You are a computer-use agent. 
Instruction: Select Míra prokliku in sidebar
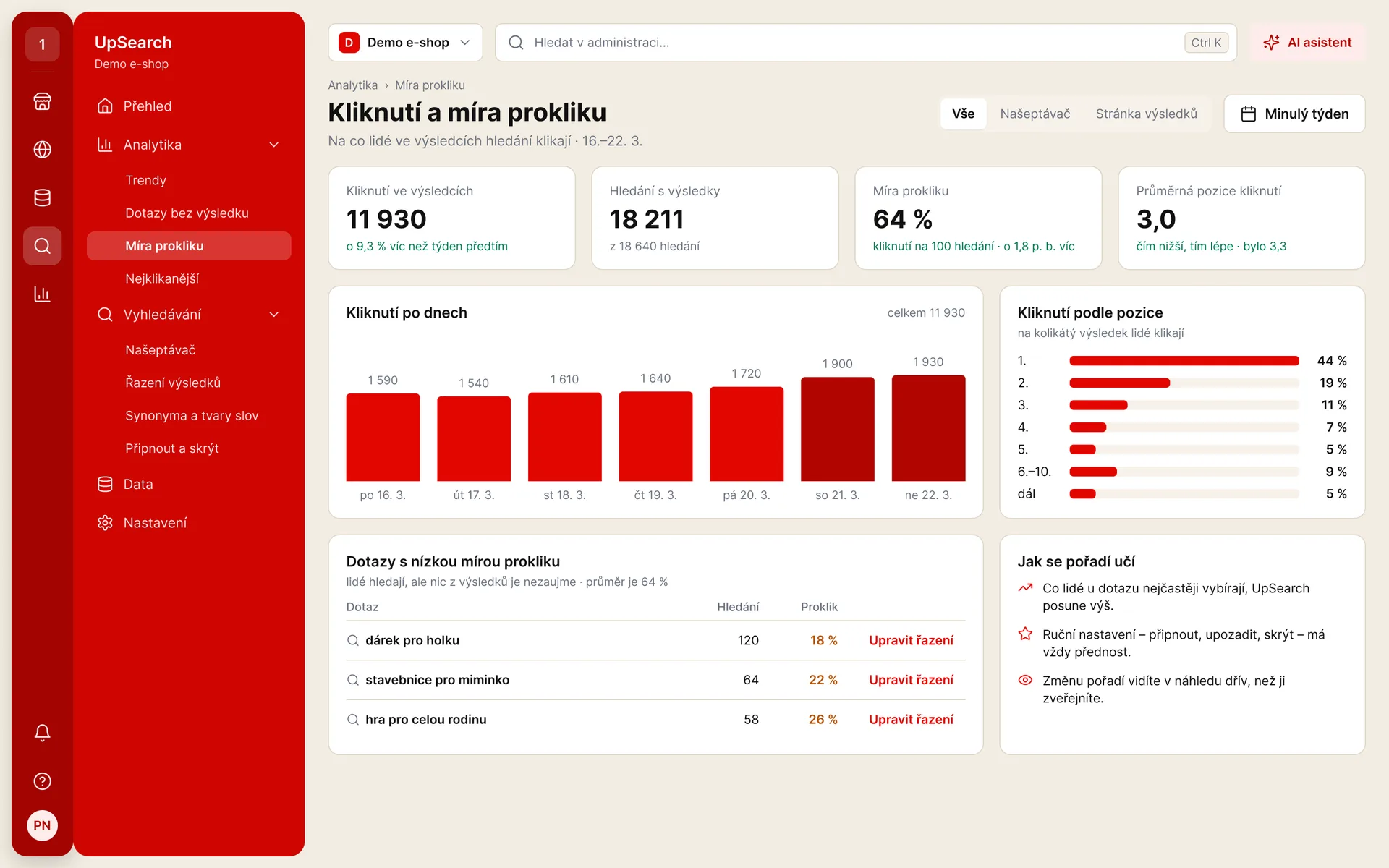click(189, 246)
